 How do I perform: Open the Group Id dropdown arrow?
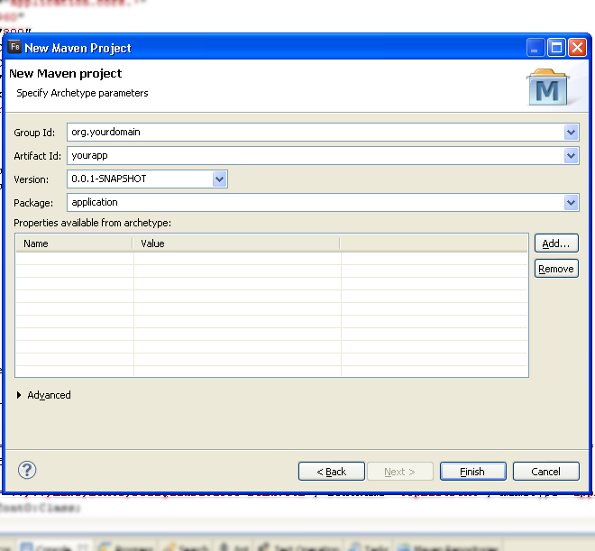571,132
